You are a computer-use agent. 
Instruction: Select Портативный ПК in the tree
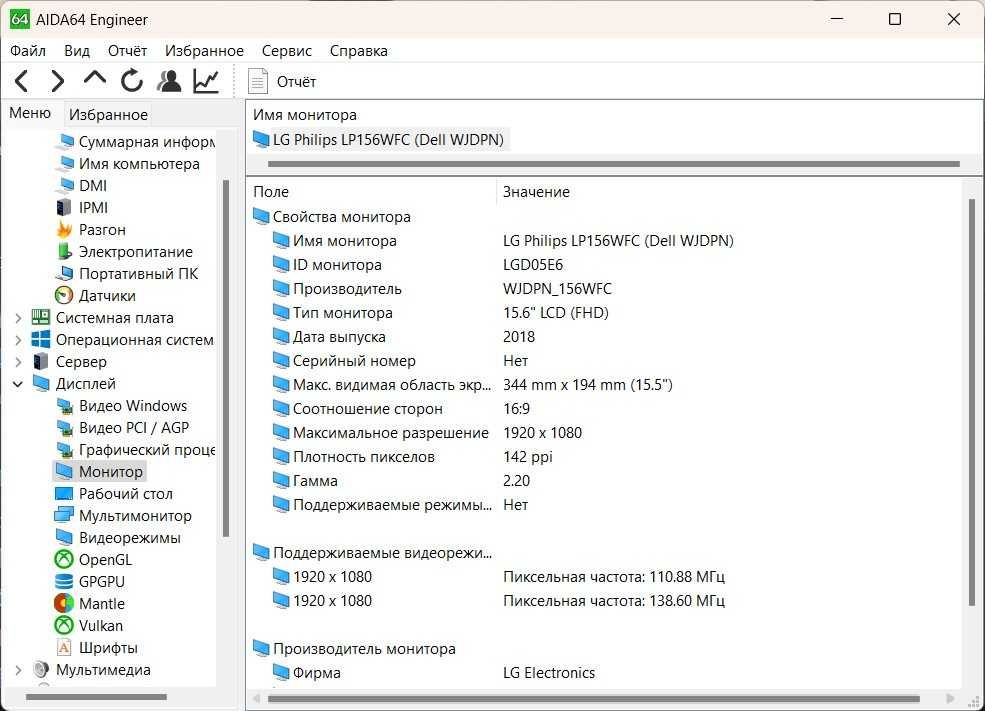click(127, 274)
